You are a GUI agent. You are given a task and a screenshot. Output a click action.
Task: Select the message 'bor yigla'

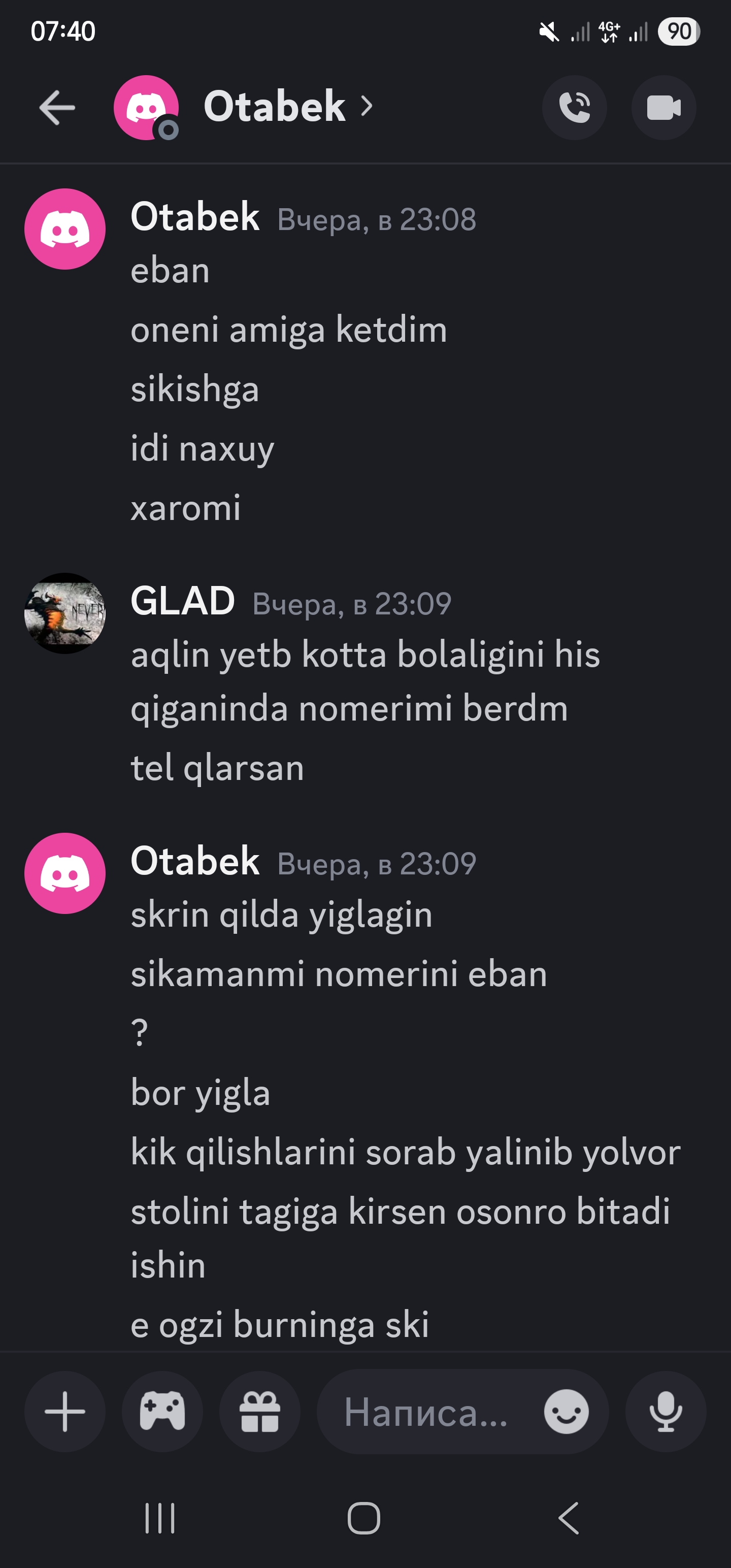[x=200, y=1093]
